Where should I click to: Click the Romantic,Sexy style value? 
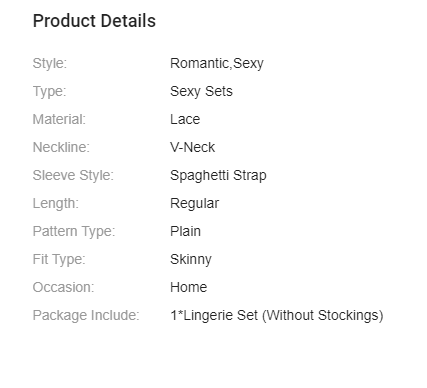click(217, 63)
